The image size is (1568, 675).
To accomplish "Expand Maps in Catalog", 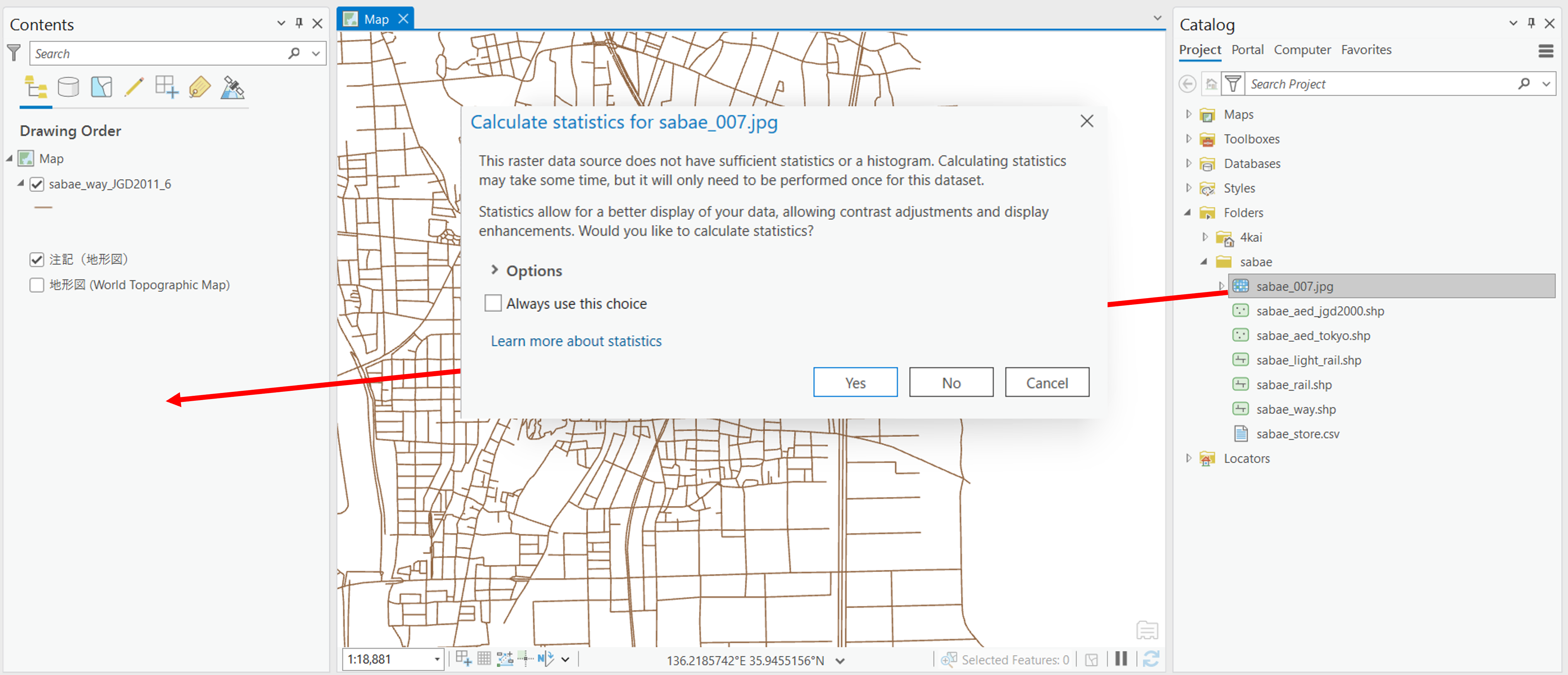I will [x=1188, y=114].
